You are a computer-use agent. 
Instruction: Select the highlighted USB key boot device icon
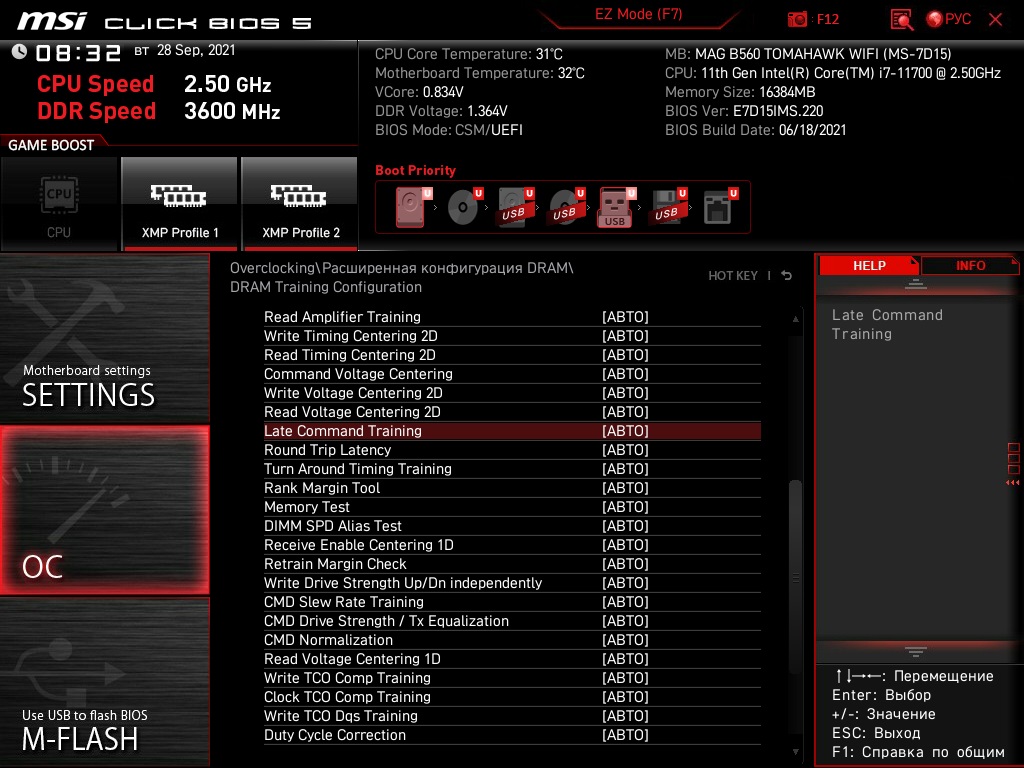pos(616,207)
